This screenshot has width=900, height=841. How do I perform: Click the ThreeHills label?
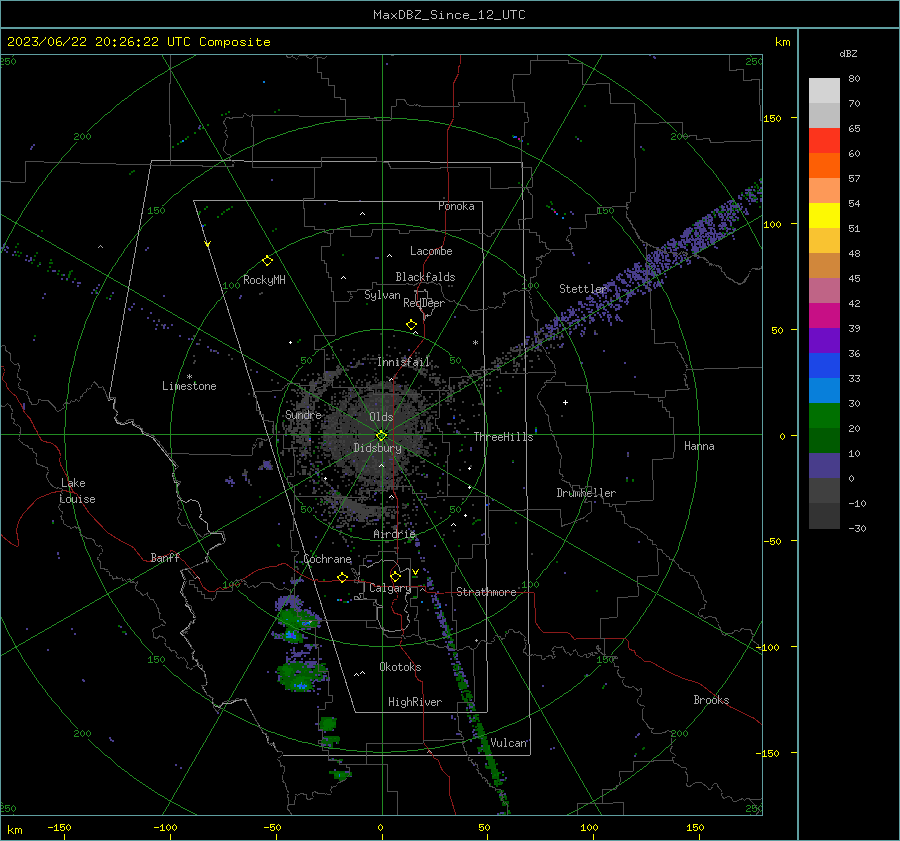click(503, 437)
